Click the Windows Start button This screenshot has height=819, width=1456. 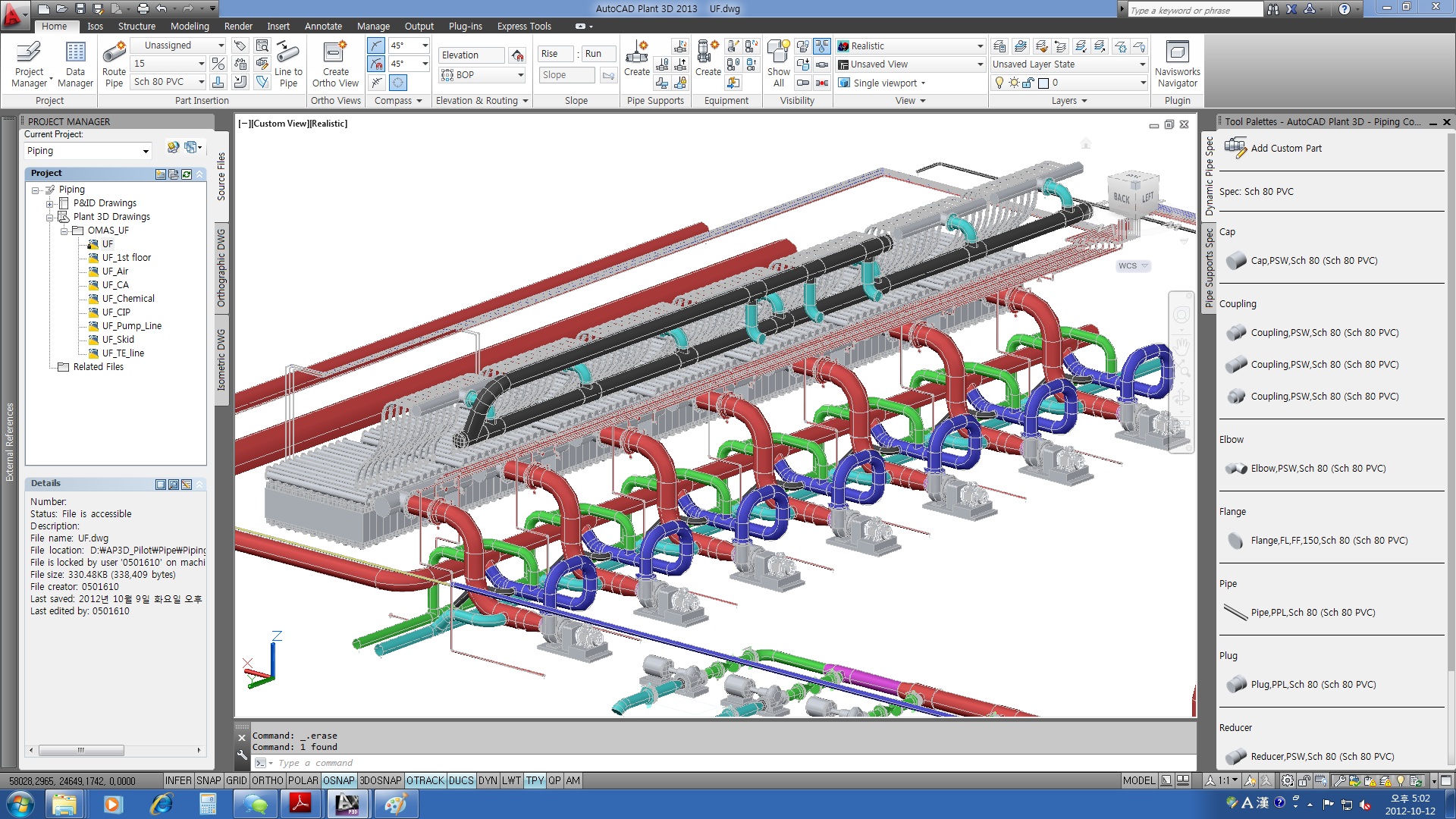(20, 803)
